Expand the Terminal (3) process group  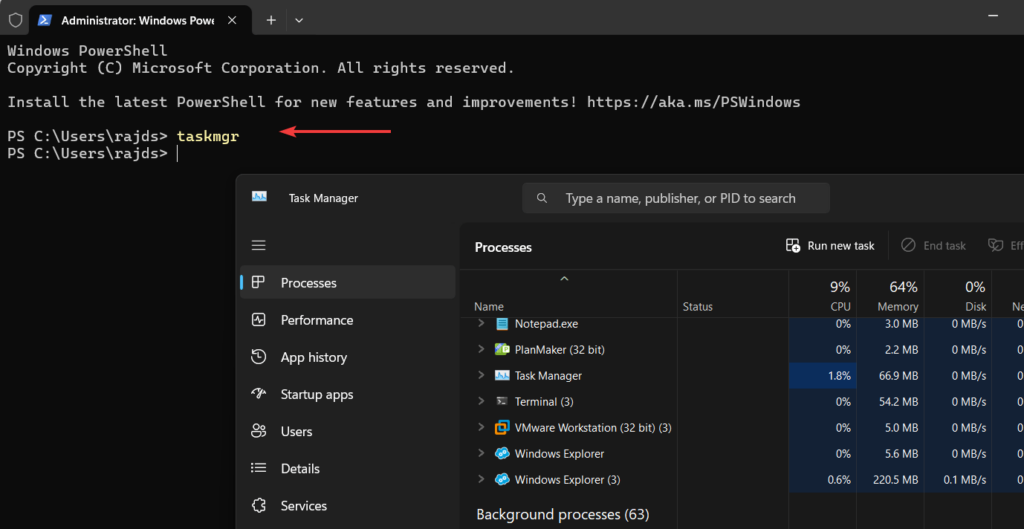pyautogui.click(x=481, y=402)
